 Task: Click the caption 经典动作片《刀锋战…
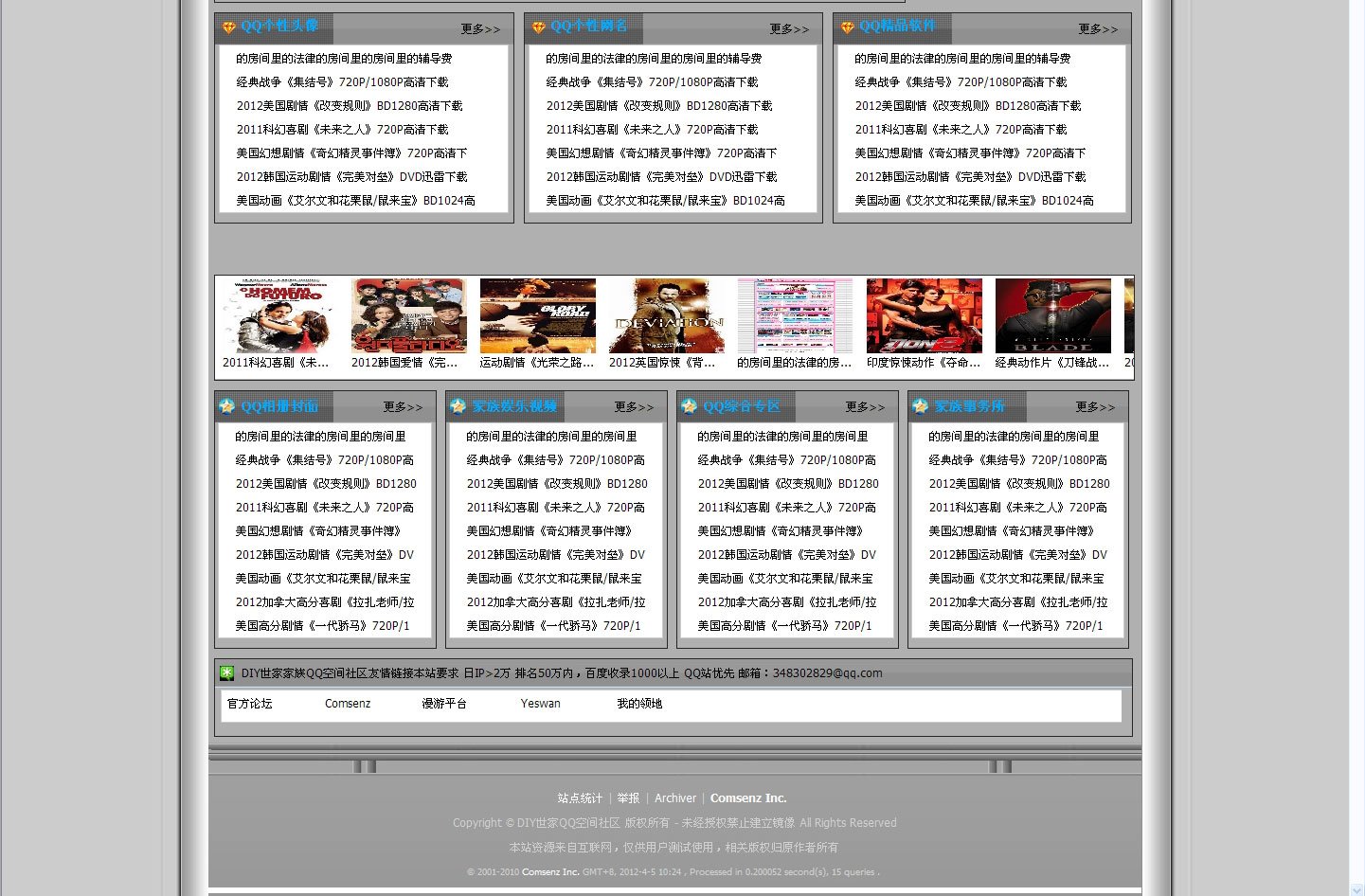1052,363
